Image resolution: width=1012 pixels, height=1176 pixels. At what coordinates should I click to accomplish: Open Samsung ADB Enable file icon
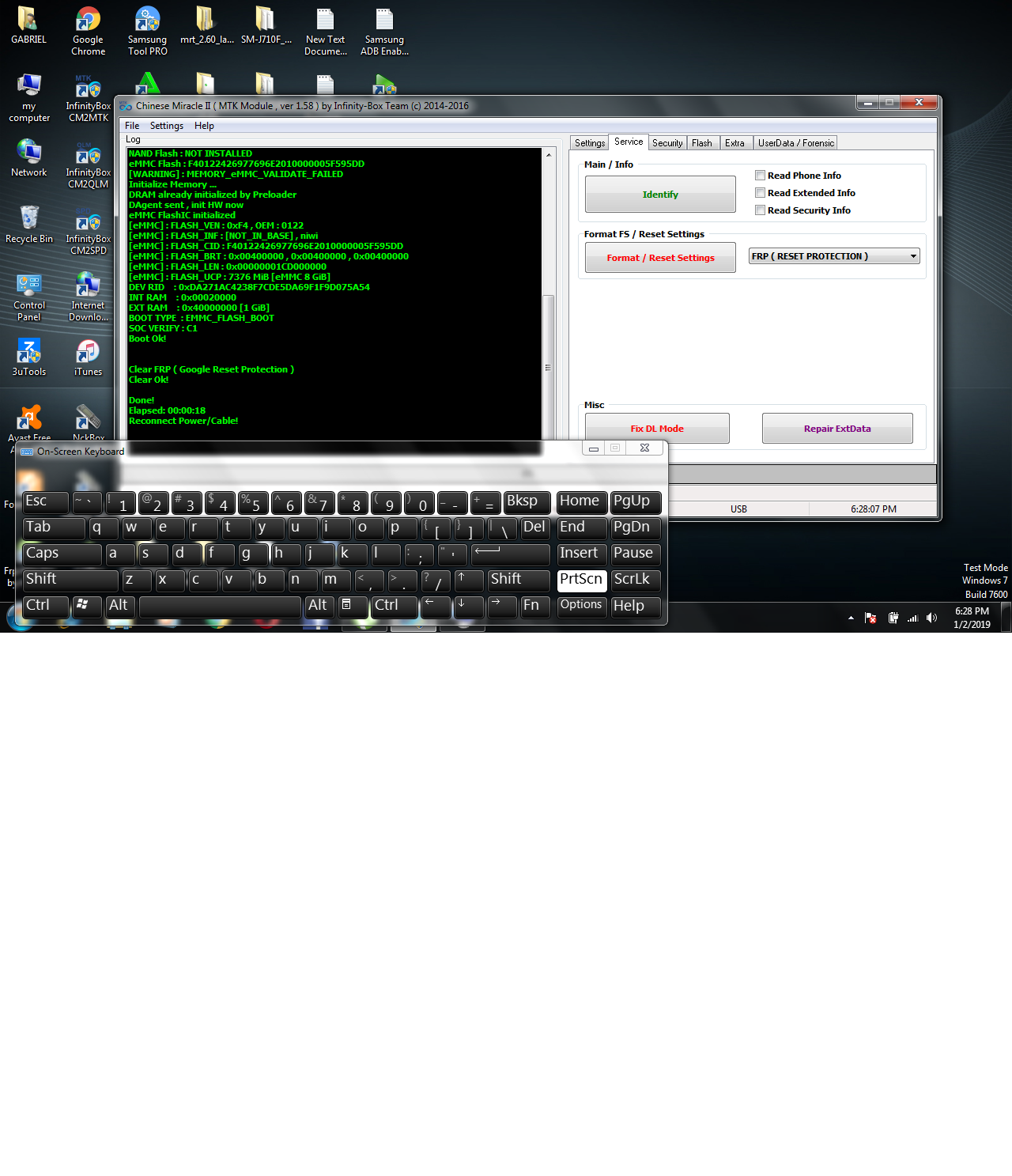(384, 32)
